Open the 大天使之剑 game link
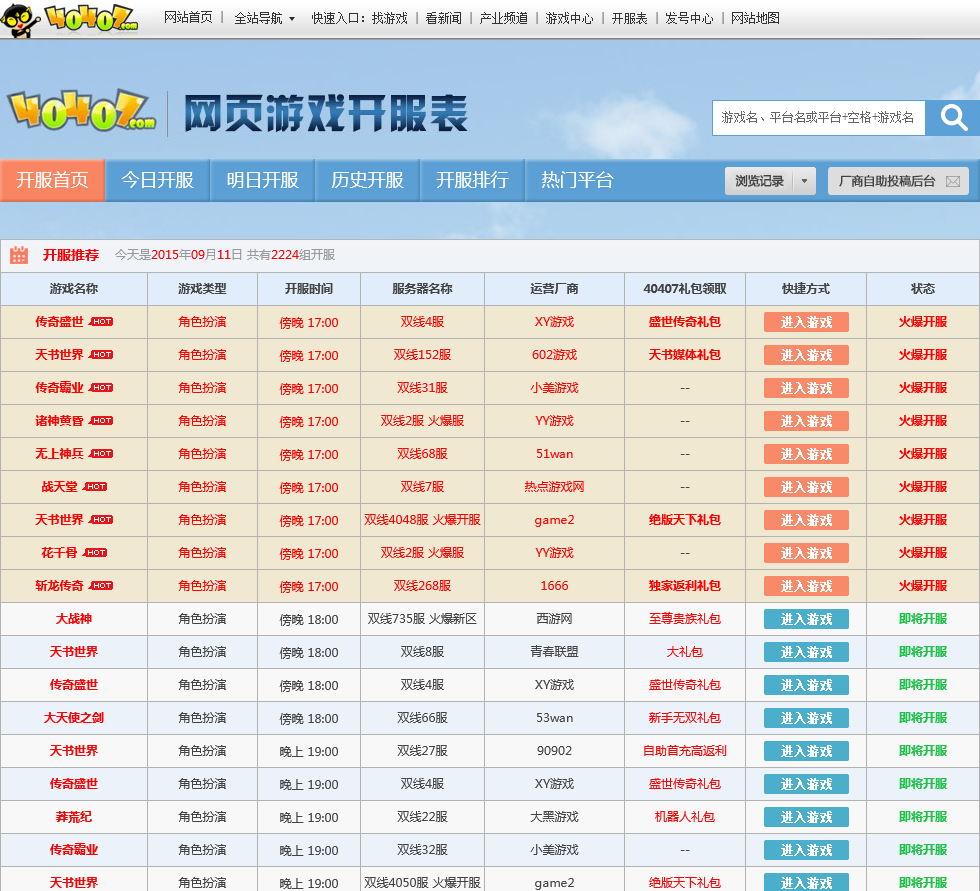The height and width of the screenshot is (891, 980). pyautogui.click(x=74, y=718)
